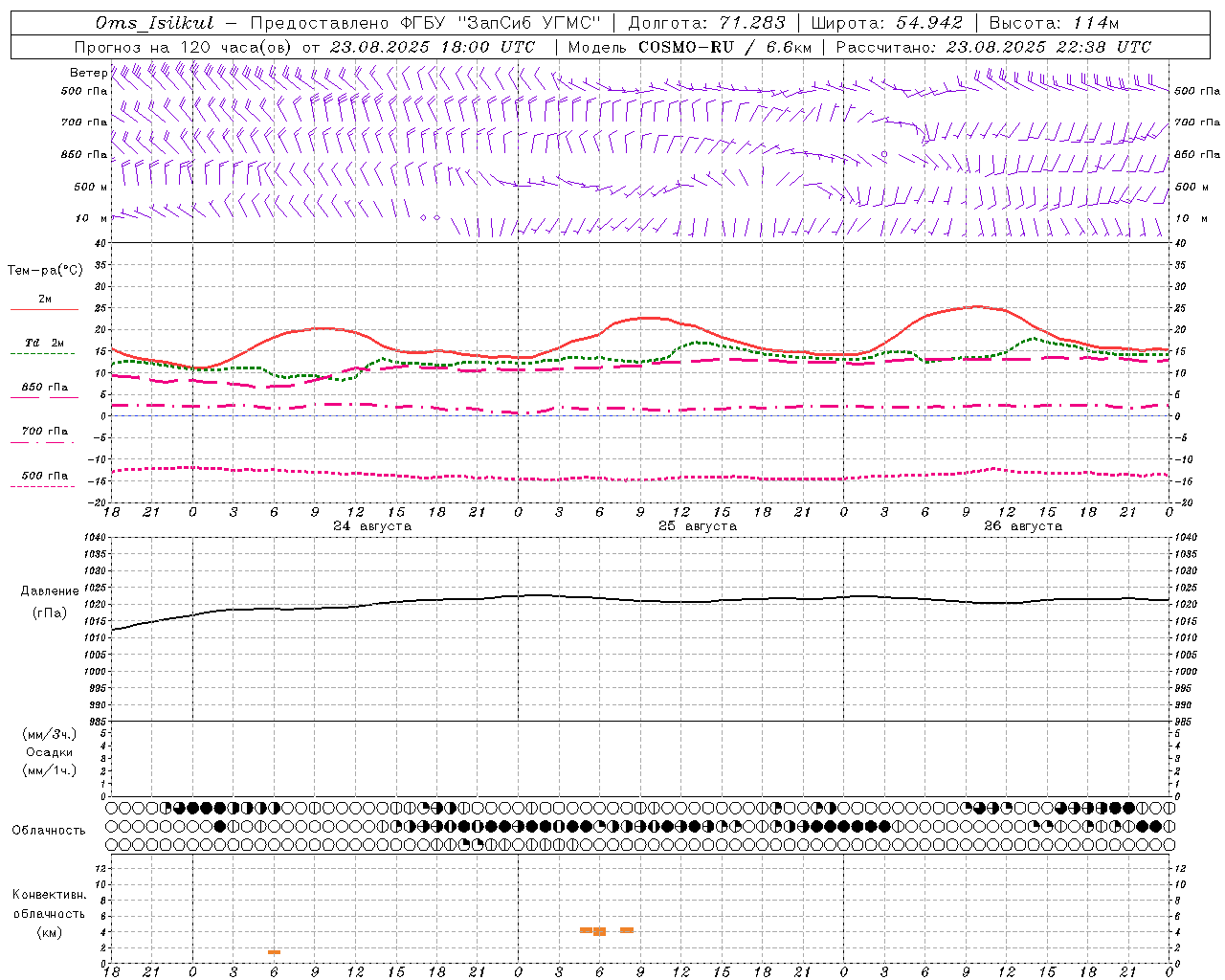Click the latitude value Широта: 54.942

(887, 23)
